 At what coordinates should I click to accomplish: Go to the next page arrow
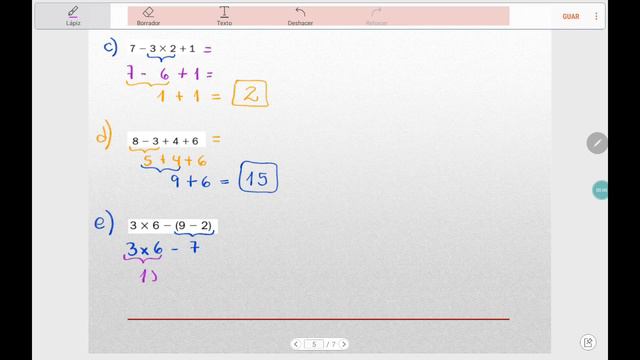[344, 344]
